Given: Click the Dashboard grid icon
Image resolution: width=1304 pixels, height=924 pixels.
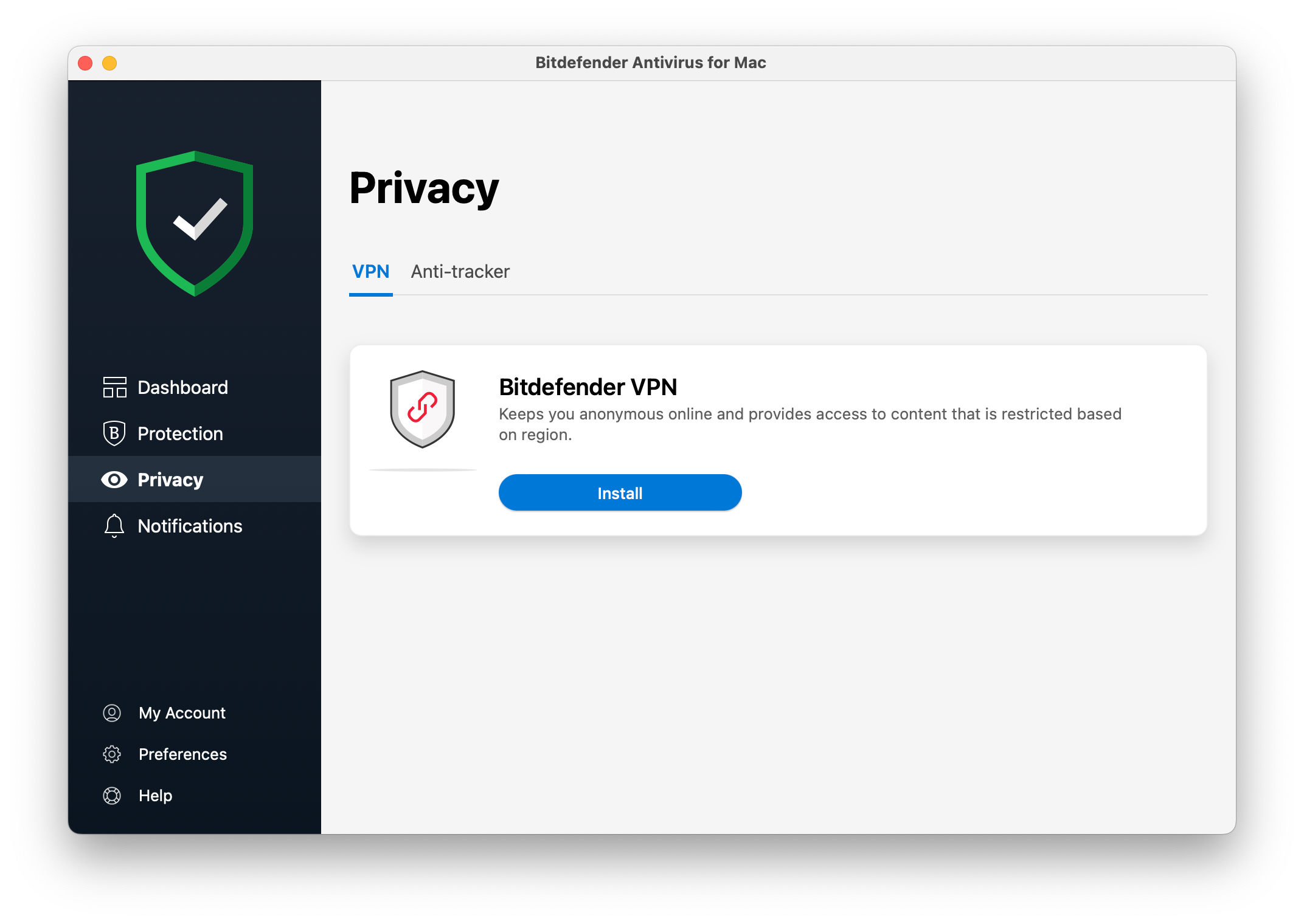Looking at the screenshot, I should 114,387.
